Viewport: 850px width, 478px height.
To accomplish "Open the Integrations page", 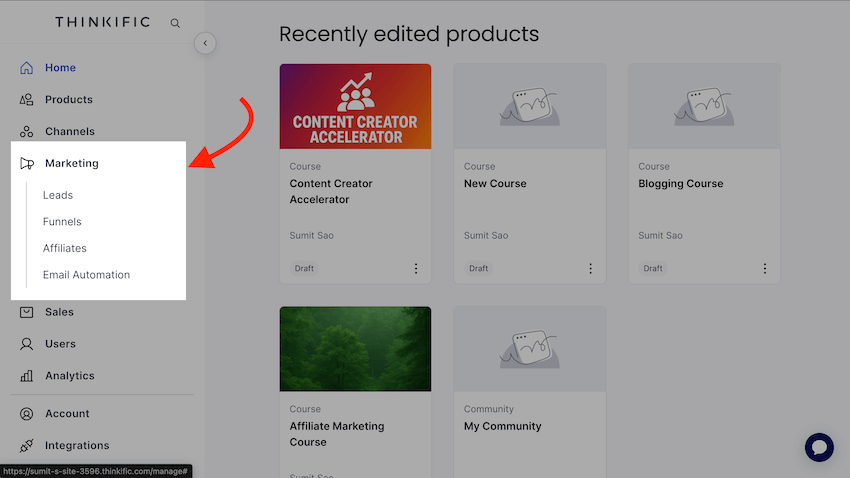I will tap(77, 445).
